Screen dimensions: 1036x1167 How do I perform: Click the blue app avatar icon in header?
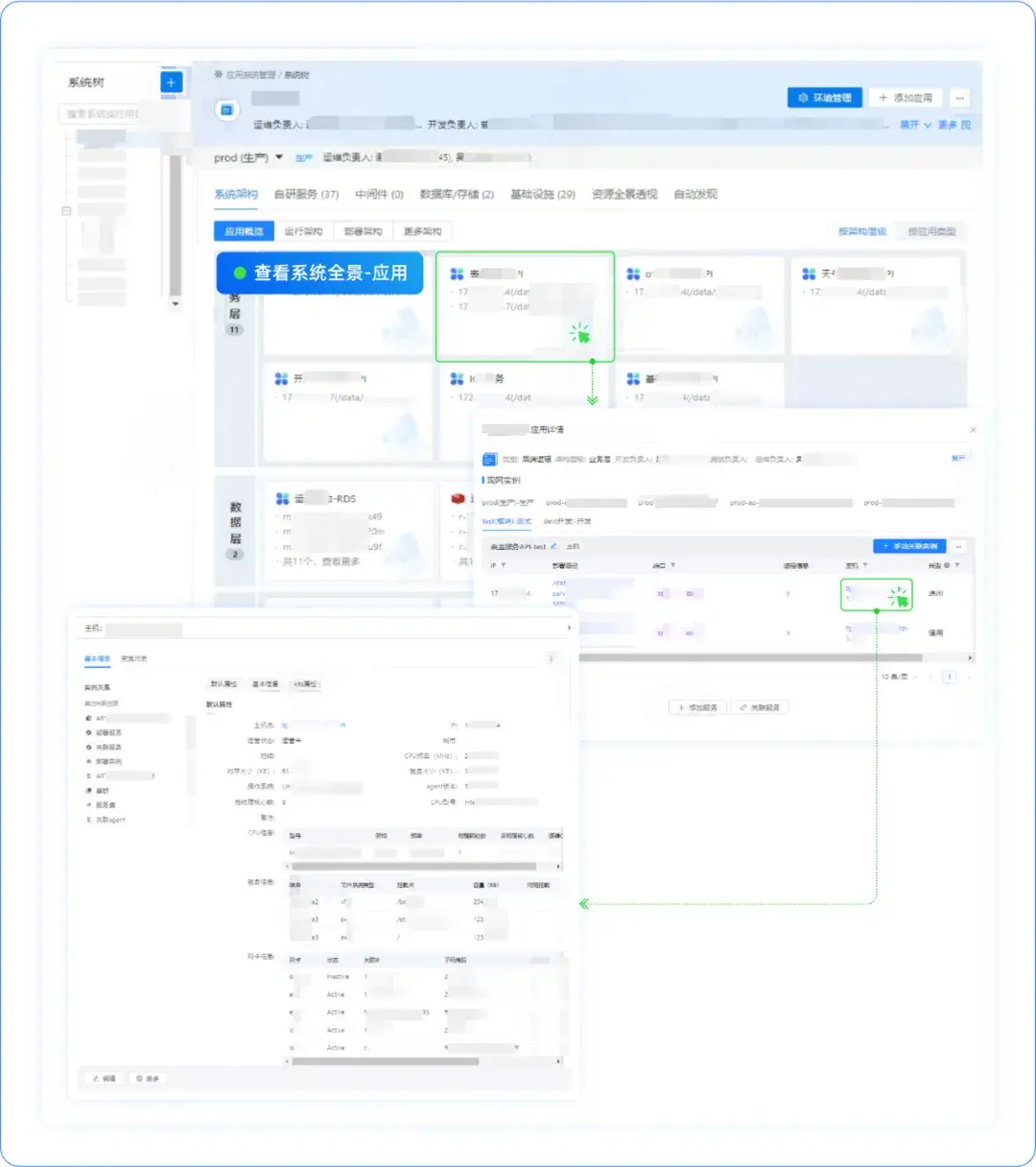(x=226, y=109)
